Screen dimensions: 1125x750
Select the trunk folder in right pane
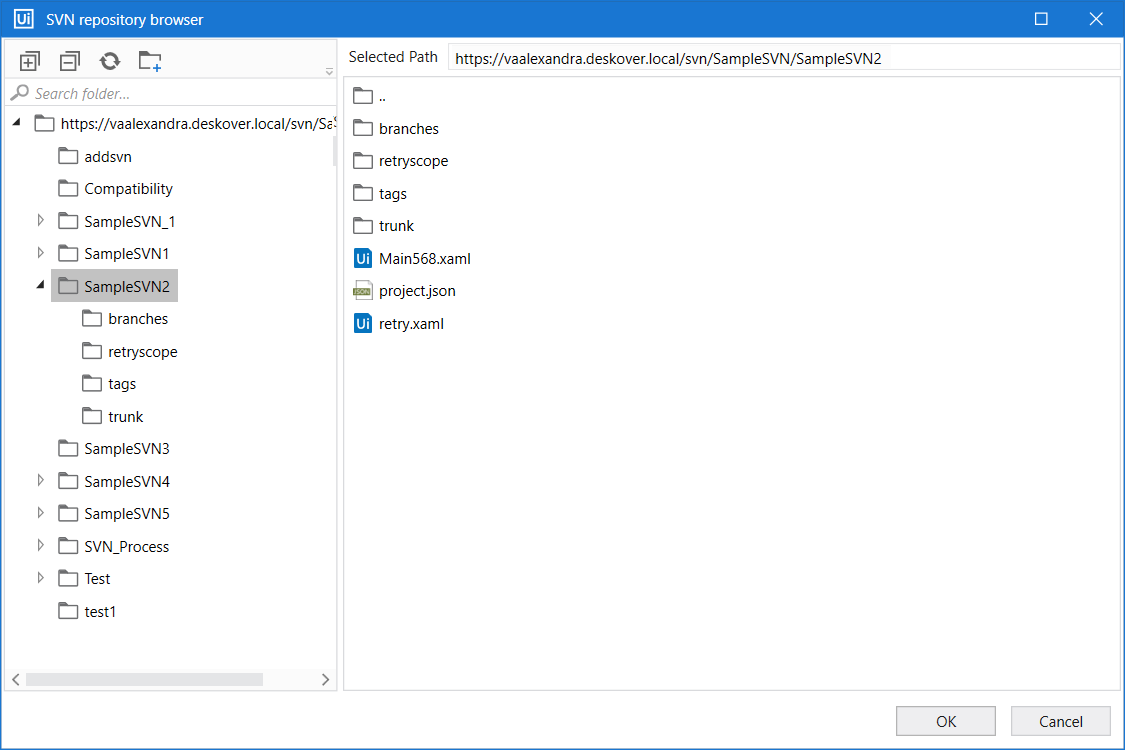pyautogui.click(x=394, y=225)
